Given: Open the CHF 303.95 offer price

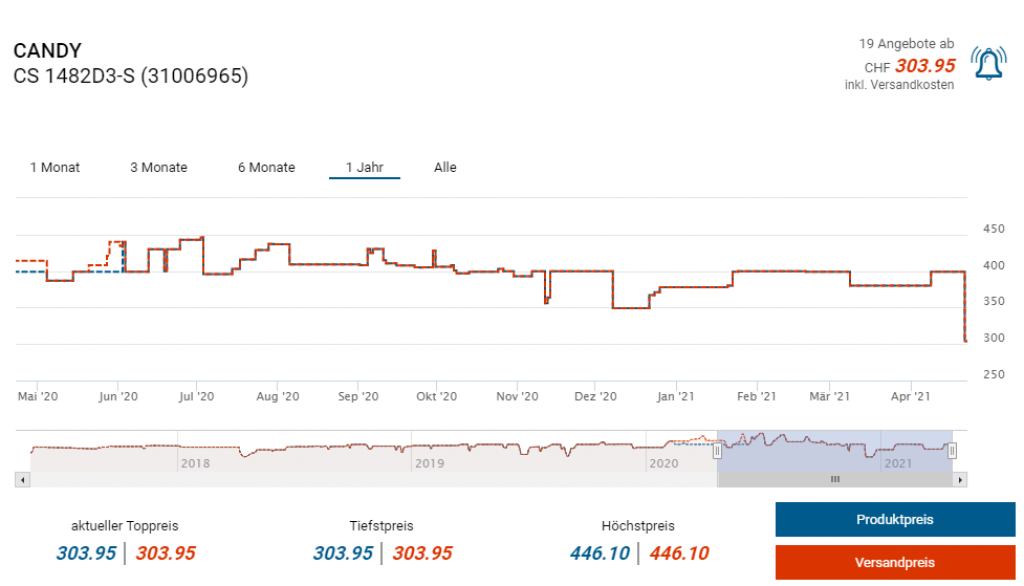Looking at the screenshot, I should click(x=924, y=66).
